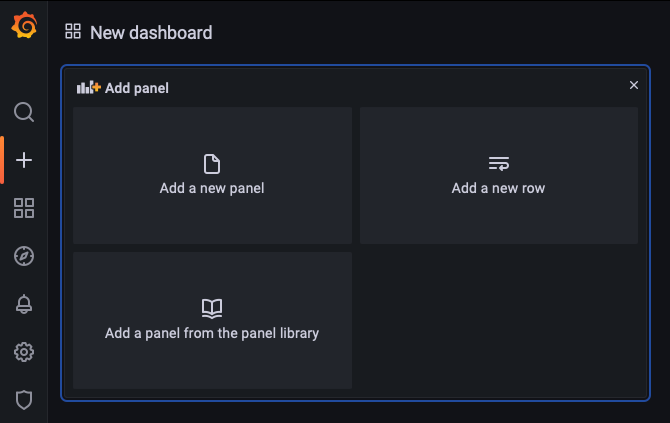The width and height of the screenshot is (670, 423).
Task: Click the open book library icon
Action: pyautogui.click(x=212, y=308)
